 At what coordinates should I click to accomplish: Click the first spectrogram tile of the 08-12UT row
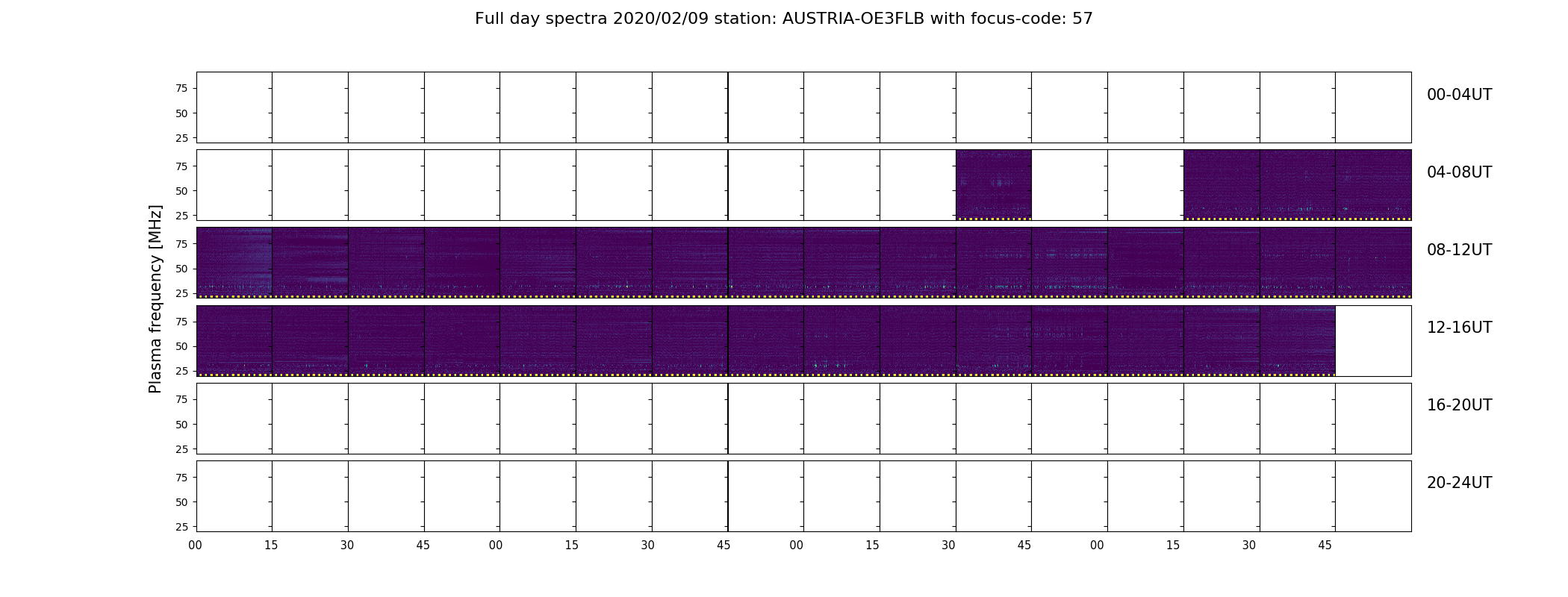click(x=234, y=263)
